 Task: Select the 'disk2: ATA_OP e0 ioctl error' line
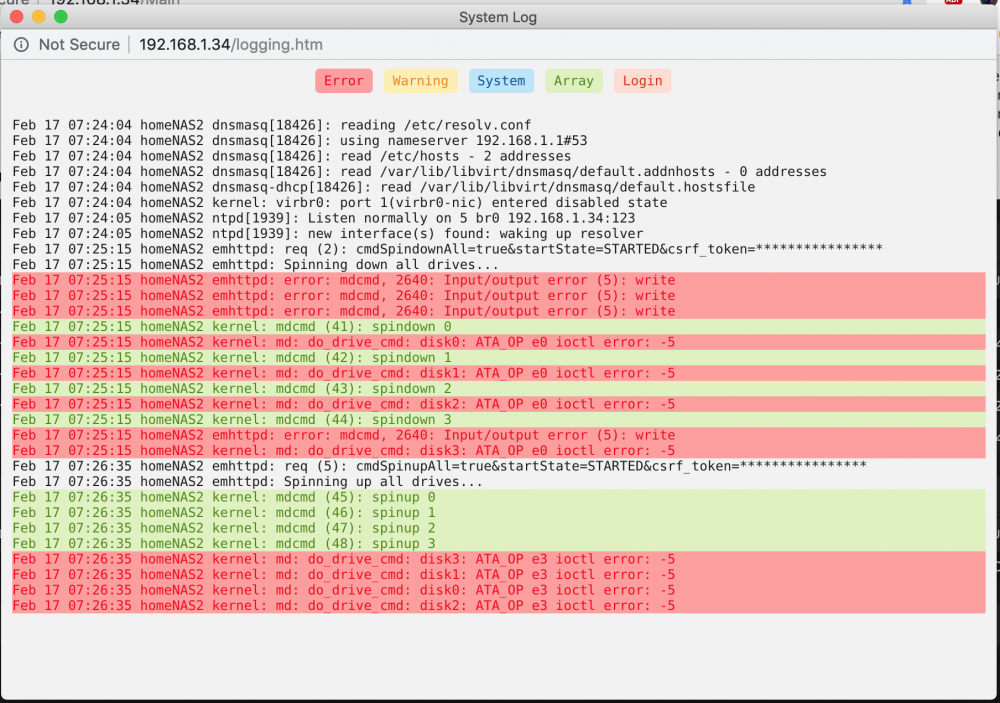pyautogui.click(x=499, y=404)
